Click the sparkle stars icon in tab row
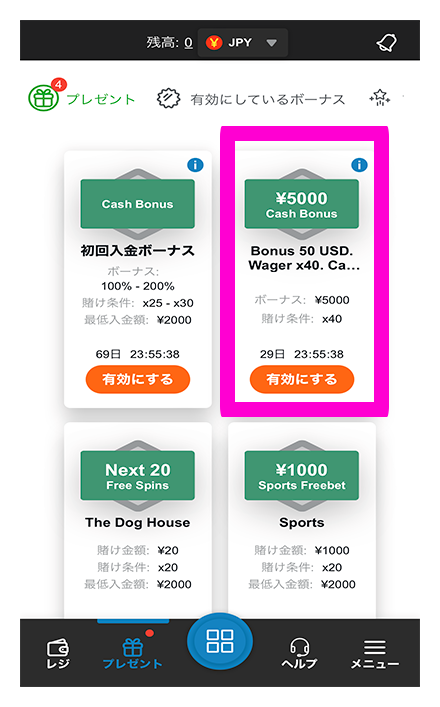 click(x=380, y=97)
